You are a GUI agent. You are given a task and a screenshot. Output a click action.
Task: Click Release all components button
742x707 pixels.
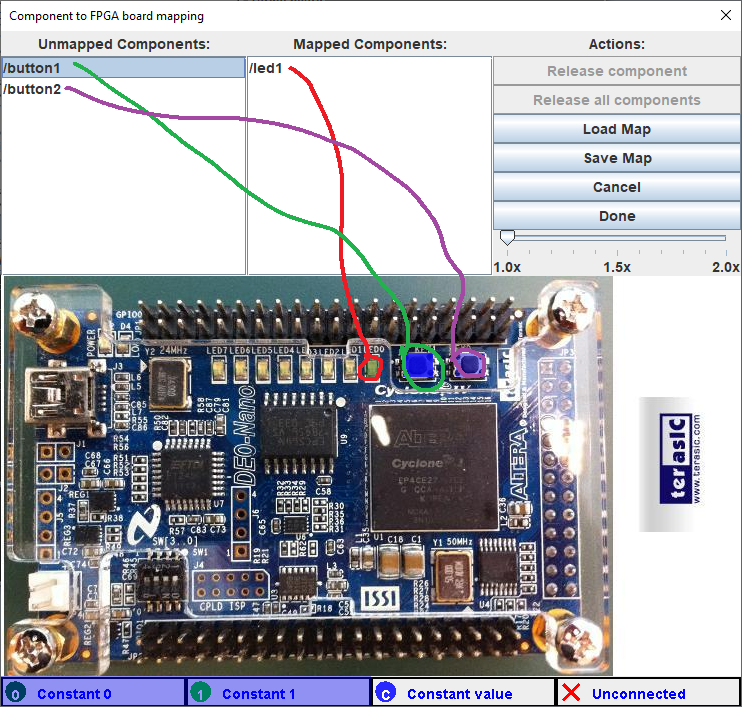(617, 100)
